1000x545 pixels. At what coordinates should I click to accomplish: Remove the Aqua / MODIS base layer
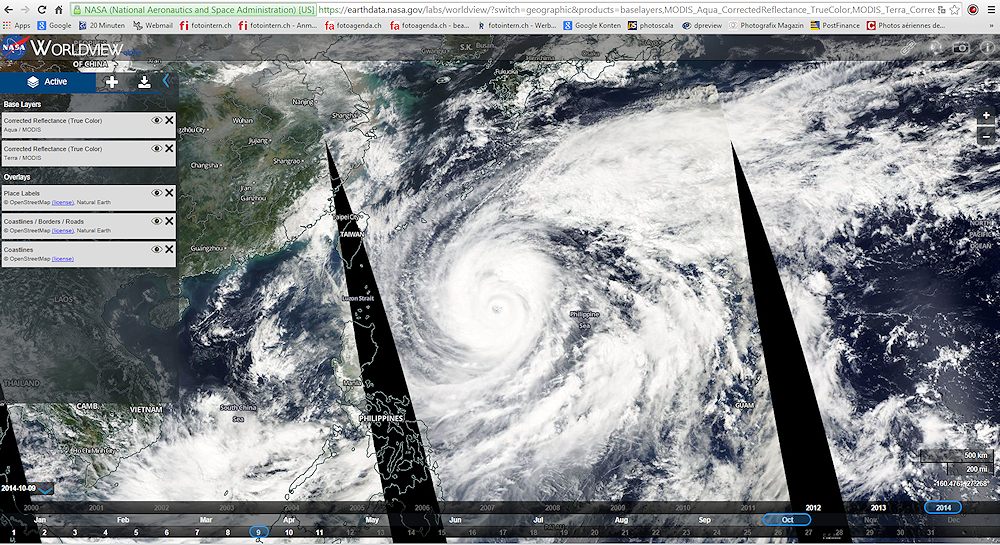tap(169, 120)
